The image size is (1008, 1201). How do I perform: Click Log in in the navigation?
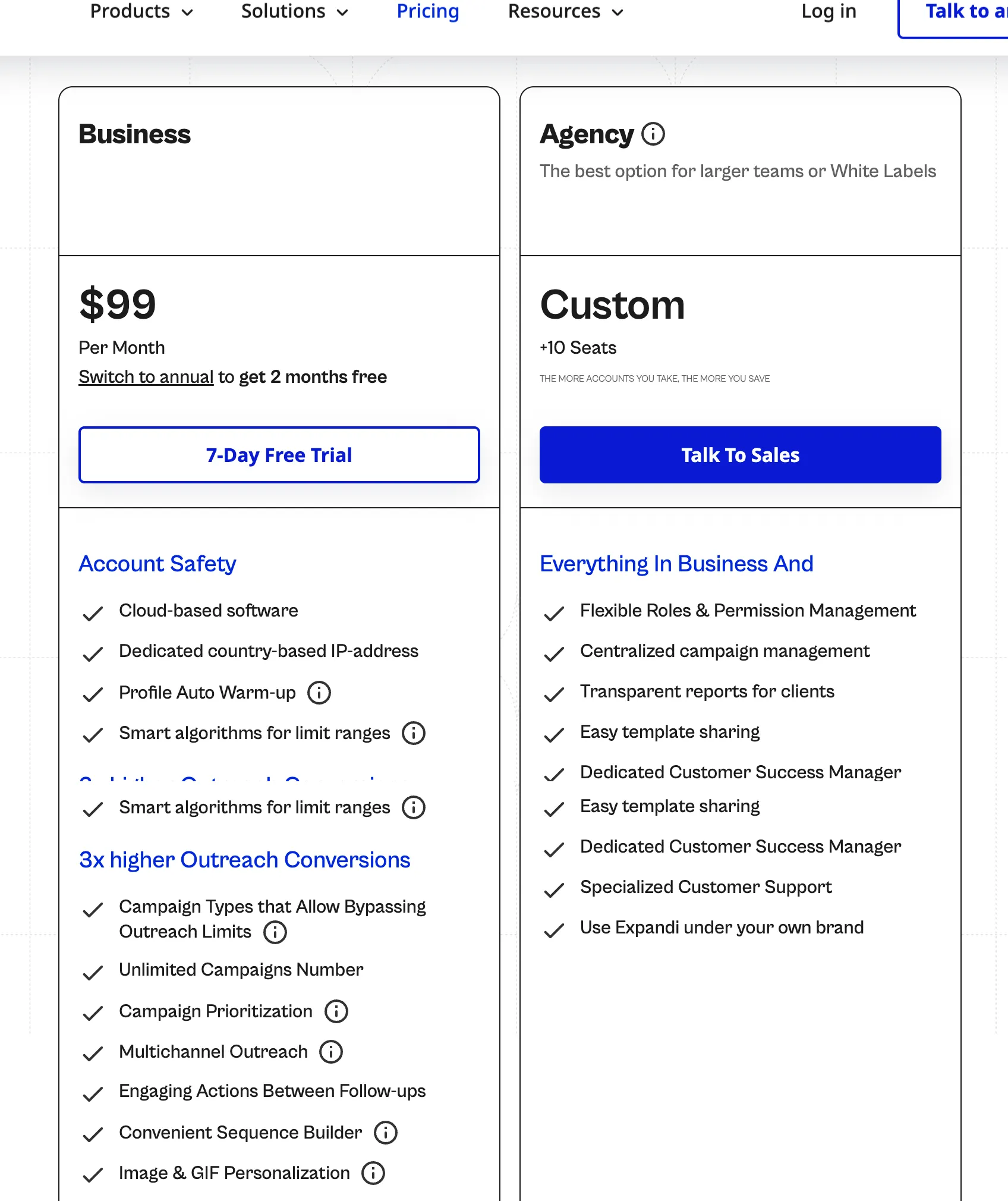pyautogui.click(x=829, y=11)
